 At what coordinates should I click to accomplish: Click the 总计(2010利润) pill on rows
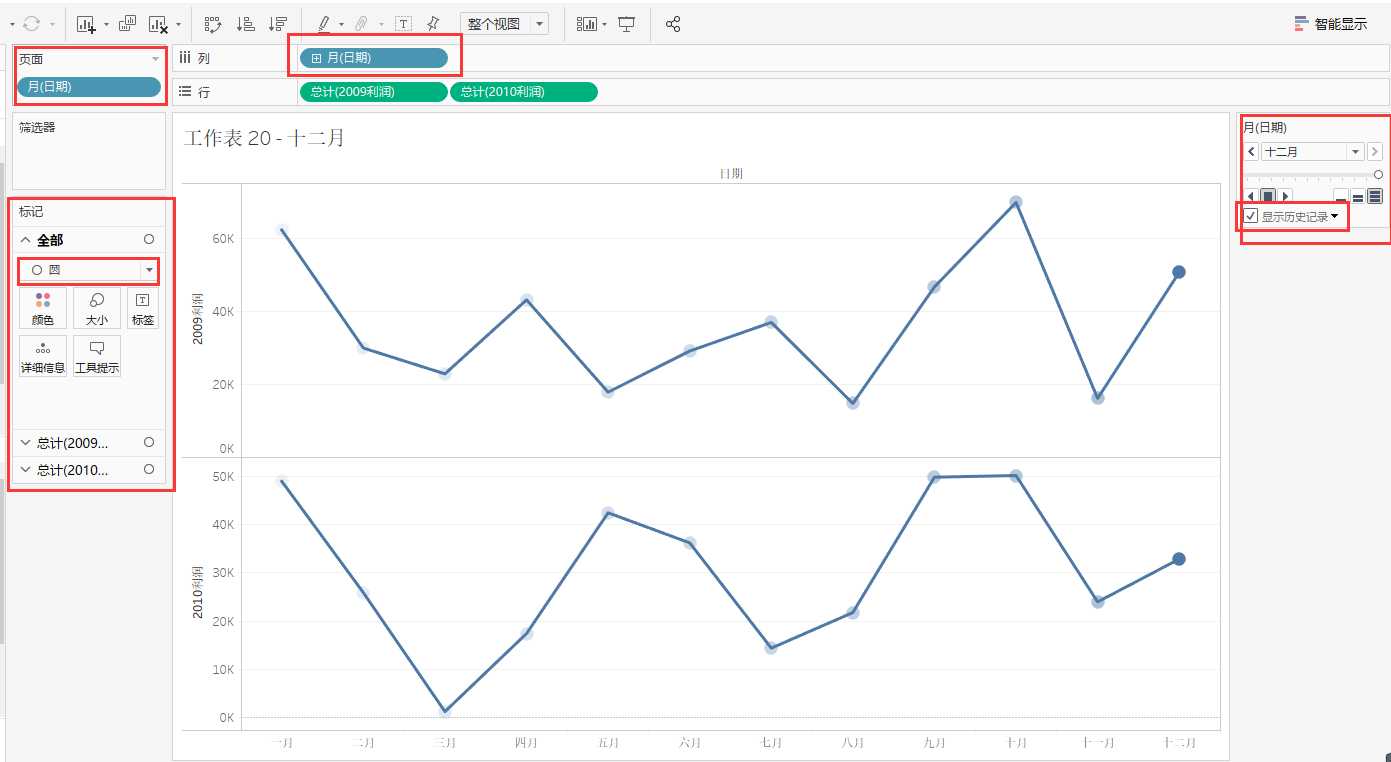(x=524, y=92)
